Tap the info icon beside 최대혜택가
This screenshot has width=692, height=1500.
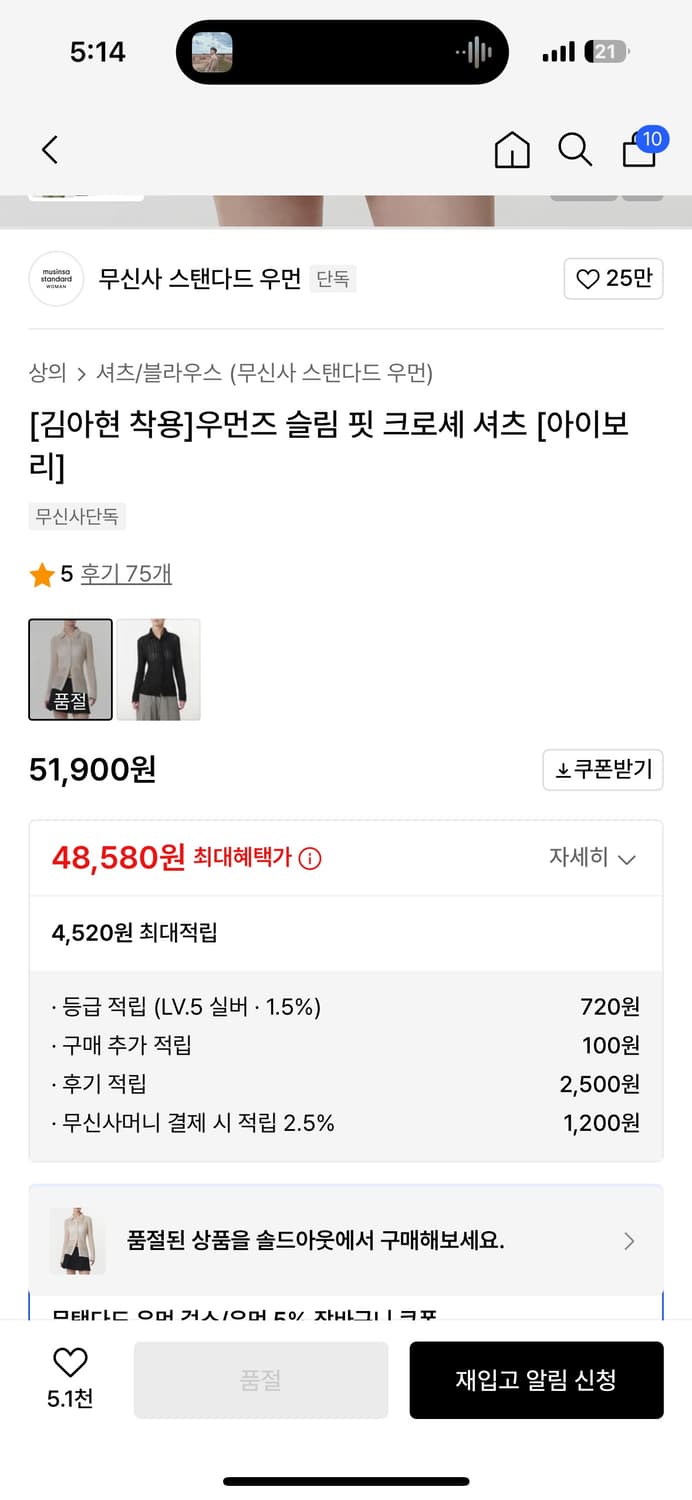tap(311, 858)
